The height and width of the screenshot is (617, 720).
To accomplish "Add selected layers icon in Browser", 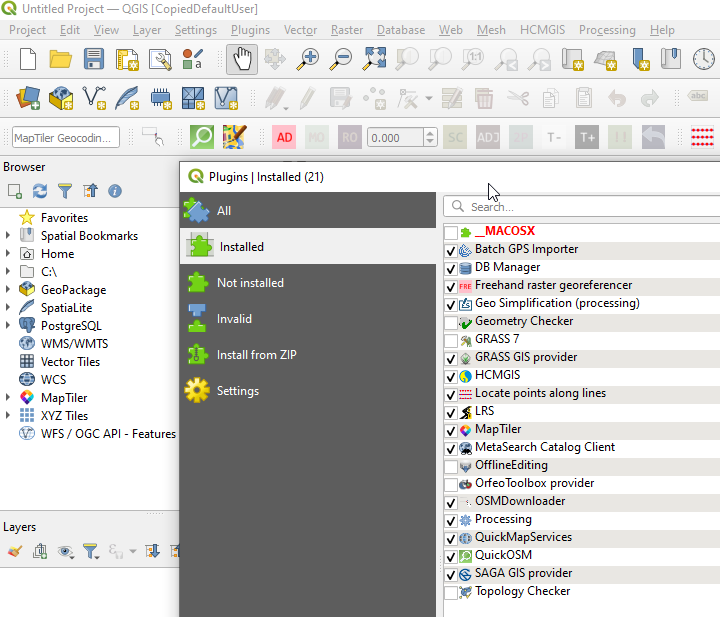I will pos(15,191).
